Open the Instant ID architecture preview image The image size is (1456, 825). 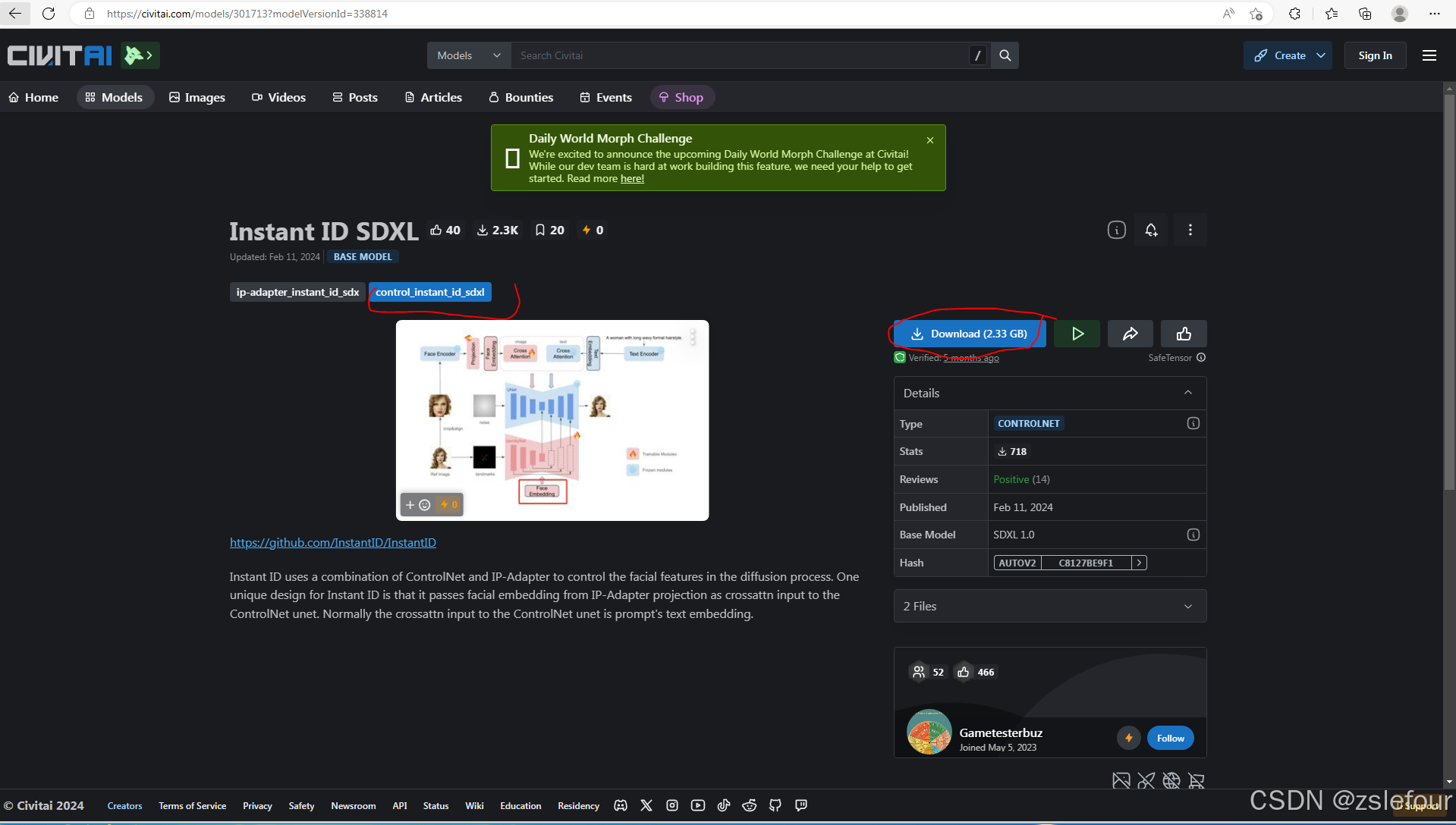point(552,420)
